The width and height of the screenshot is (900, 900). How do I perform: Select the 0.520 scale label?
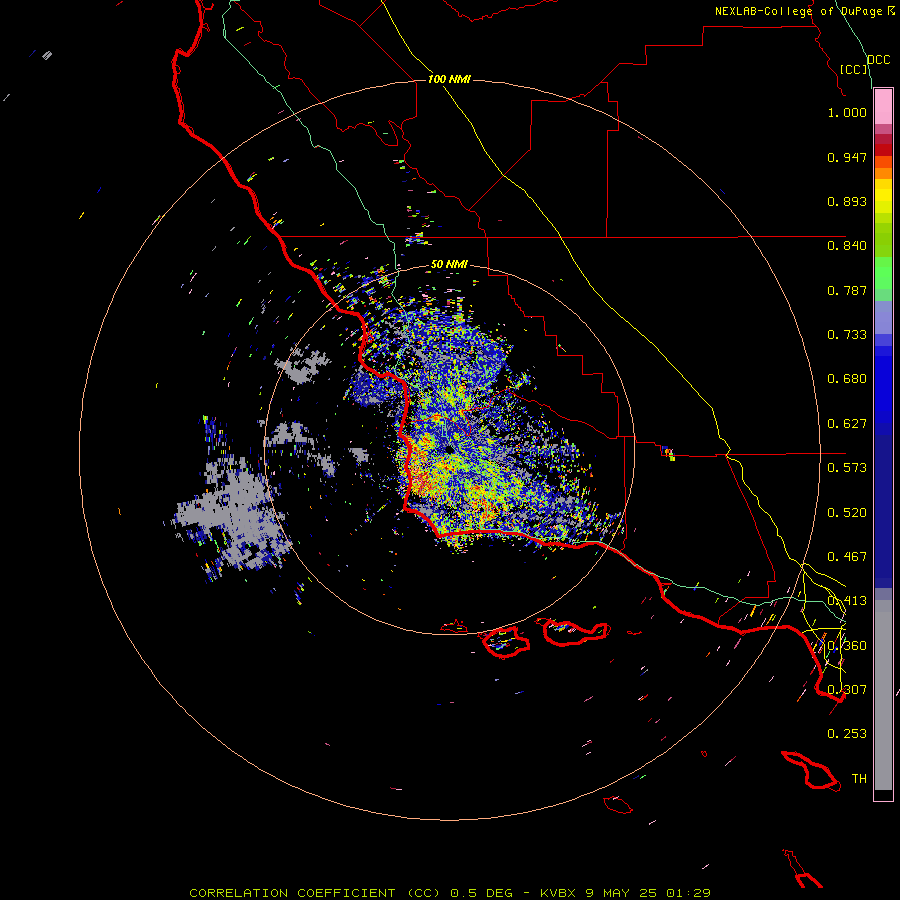click(x=847, y=513)
